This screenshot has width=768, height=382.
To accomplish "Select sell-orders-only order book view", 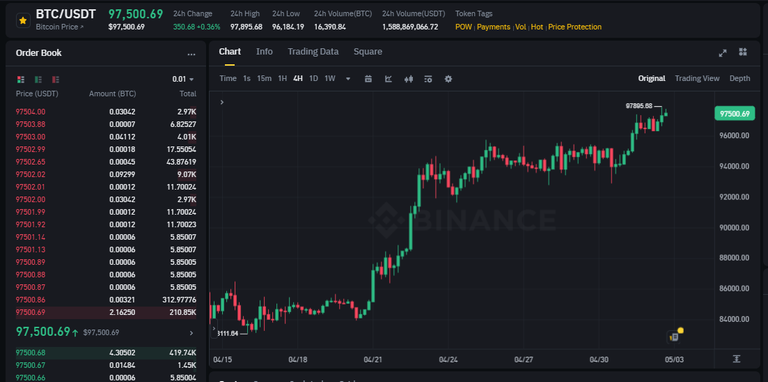I will [56, 79].
